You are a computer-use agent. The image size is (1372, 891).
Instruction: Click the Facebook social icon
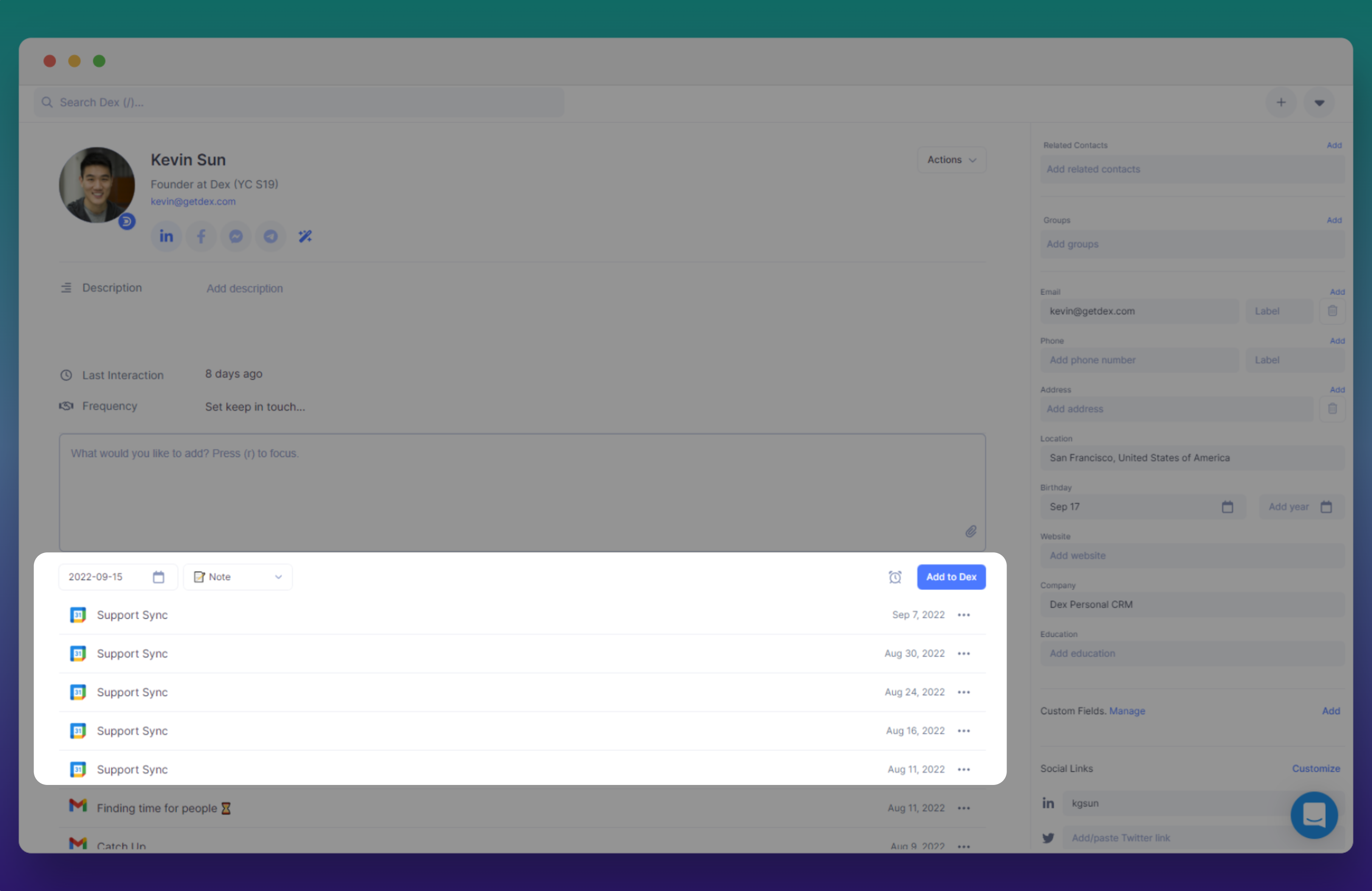[201, 236]
